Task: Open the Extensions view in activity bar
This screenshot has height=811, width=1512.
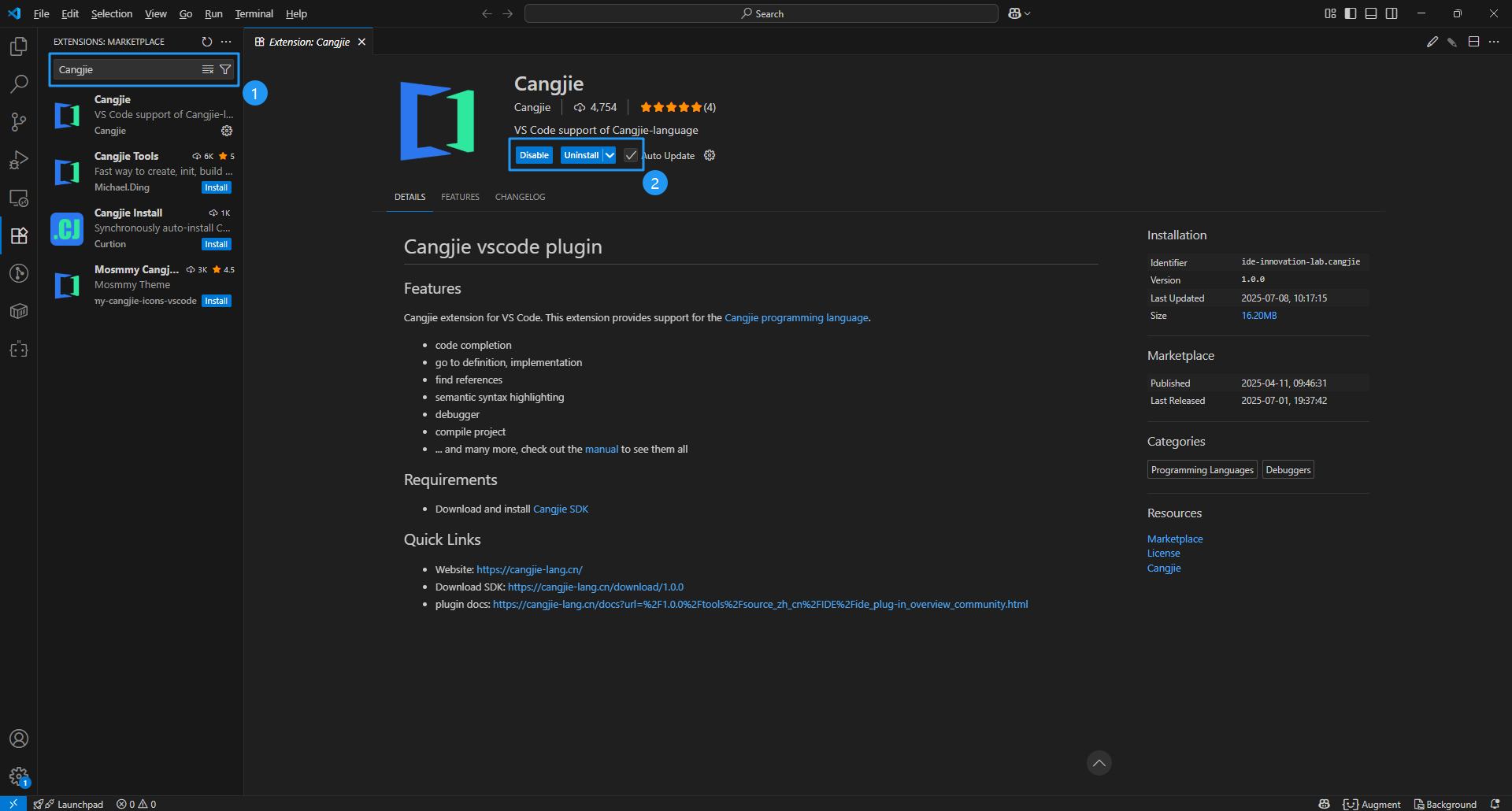Action: tap(19, 235)
